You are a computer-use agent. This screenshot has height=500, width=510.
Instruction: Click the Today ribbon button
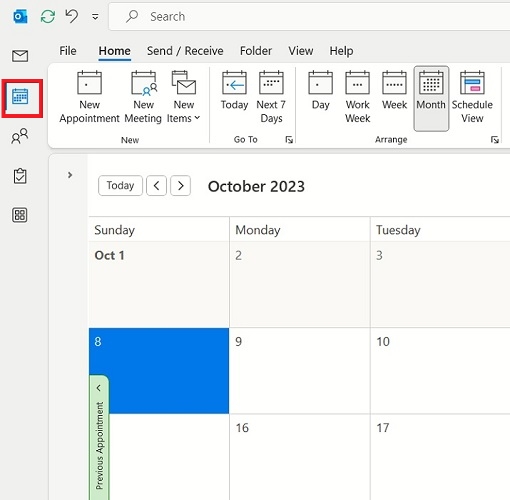point(234,90)
